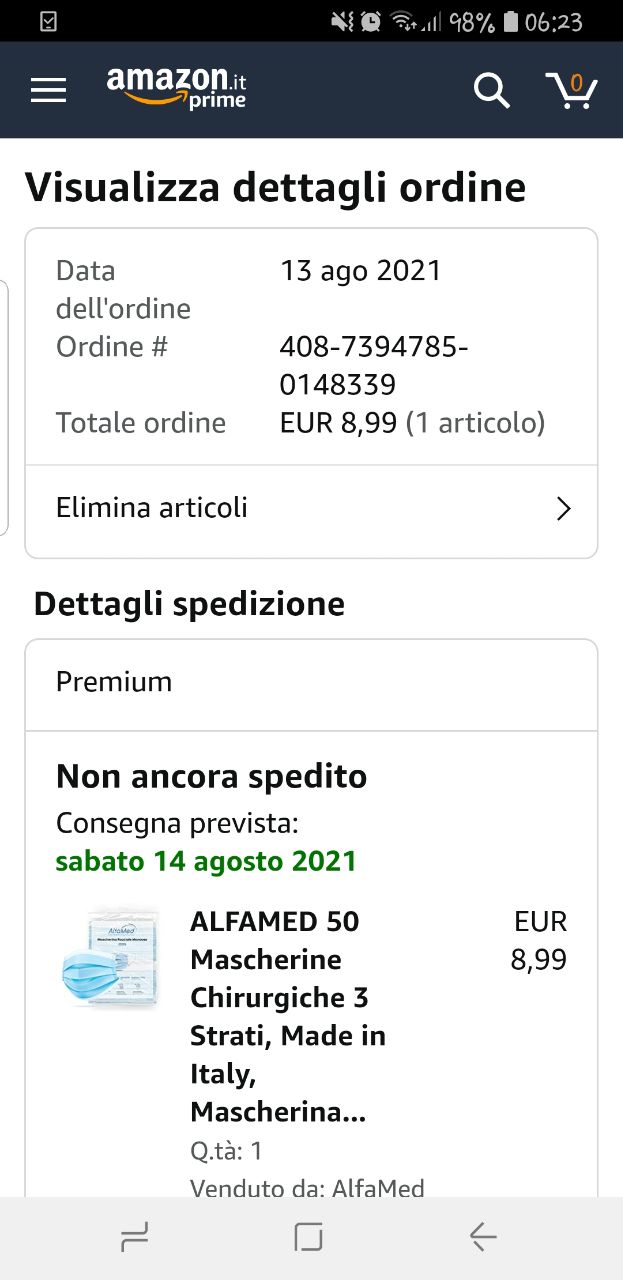Open the shopping cart icon
Image resolution: width=623 pixels, height=1280 pixels.
pos(571,89)
